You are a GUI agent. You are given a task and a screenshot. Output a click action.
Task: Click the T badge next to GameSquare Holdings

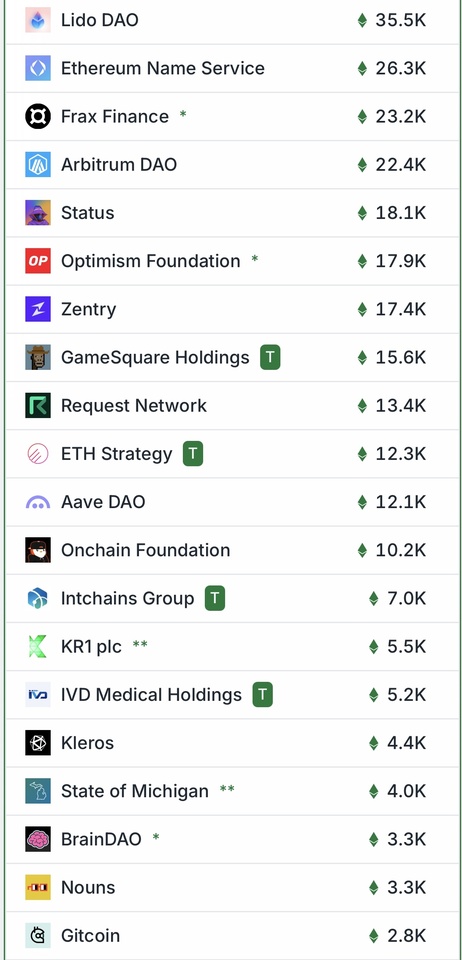[x=270, y=358]
